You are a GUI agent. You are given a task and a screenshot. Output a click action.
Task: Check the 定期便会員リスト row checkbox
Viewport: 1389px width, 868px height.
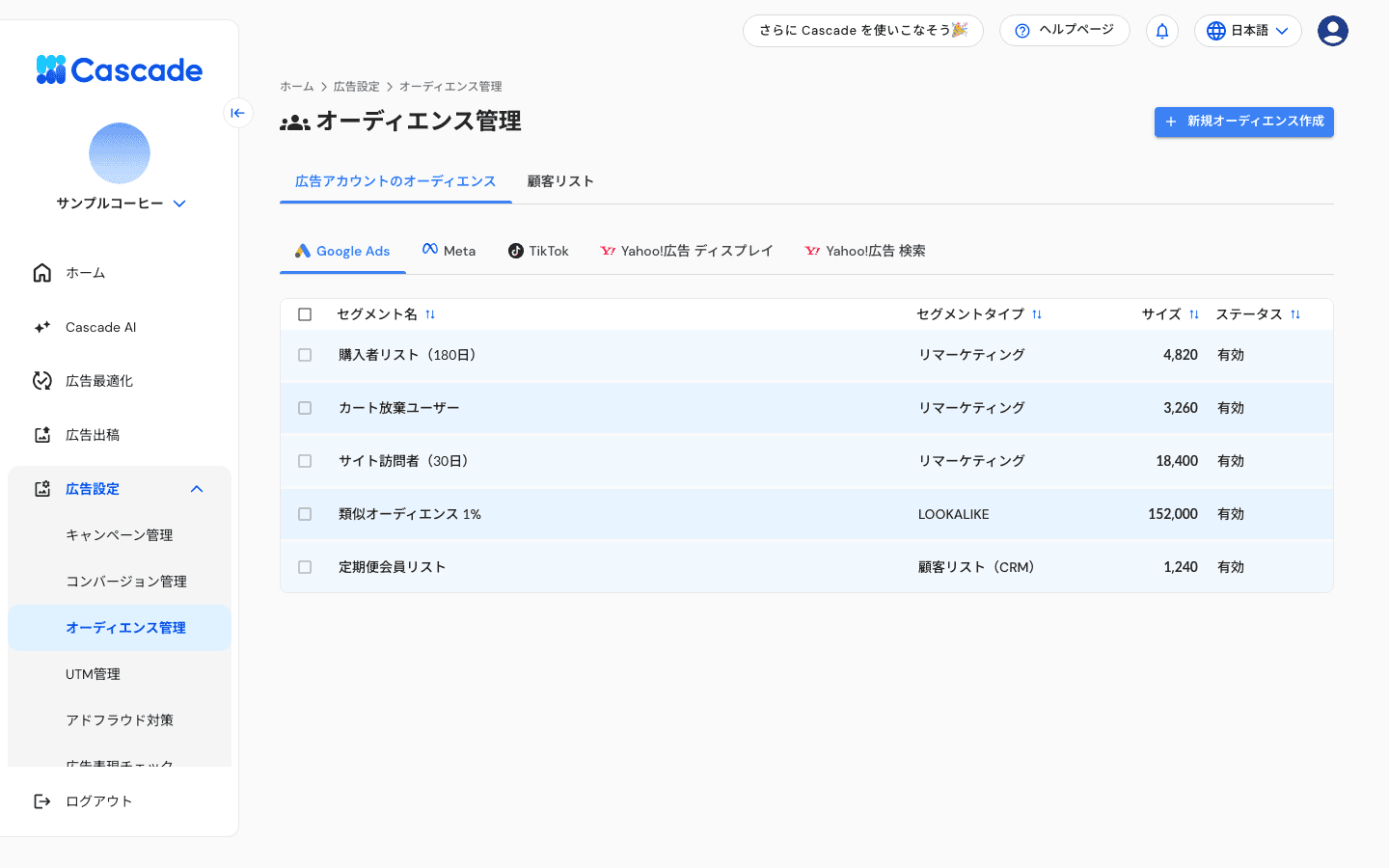click(305, 567)
